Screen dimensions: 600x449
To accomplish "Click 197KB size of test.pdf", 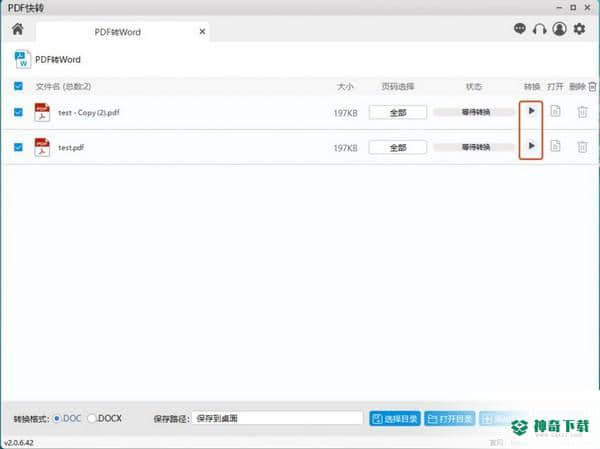I will click(346, 148).
